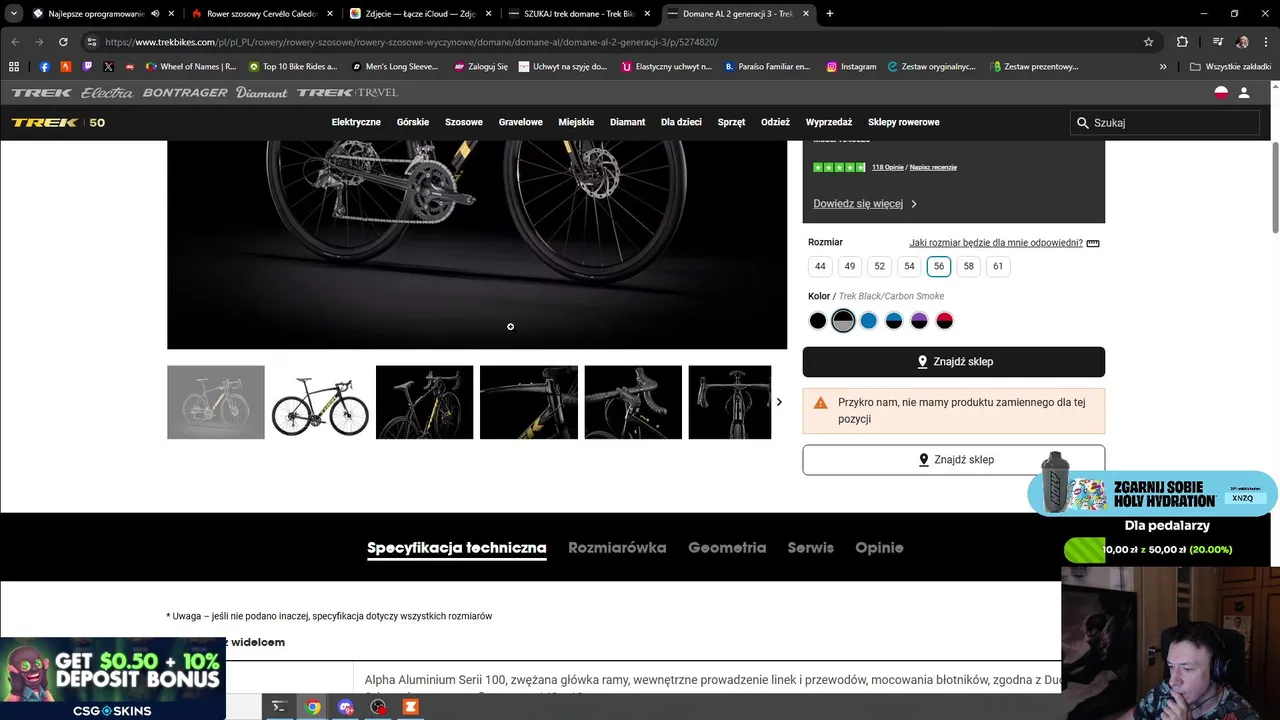1280x720 pixels.
Task: Open the Facebook bookmark icon
Action: 45,67
